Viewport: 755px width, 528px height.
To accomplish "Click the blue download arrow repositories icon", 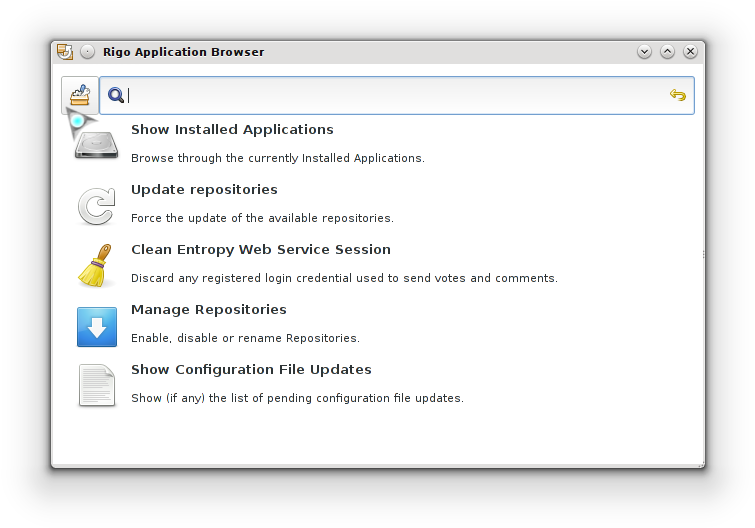I will (97, 327).
